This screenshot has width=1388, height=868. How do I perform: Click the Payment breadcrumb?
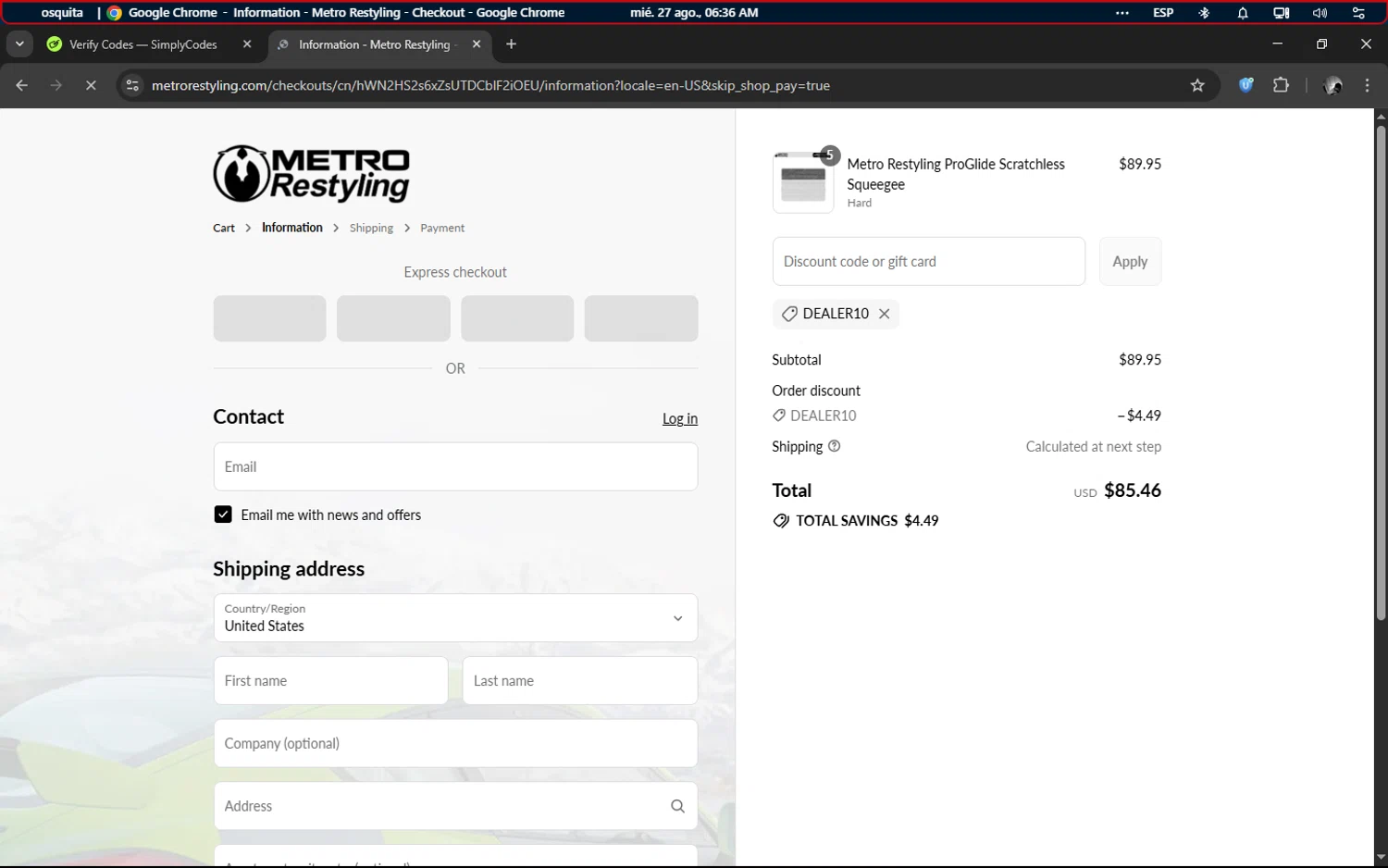pos(442,228)
